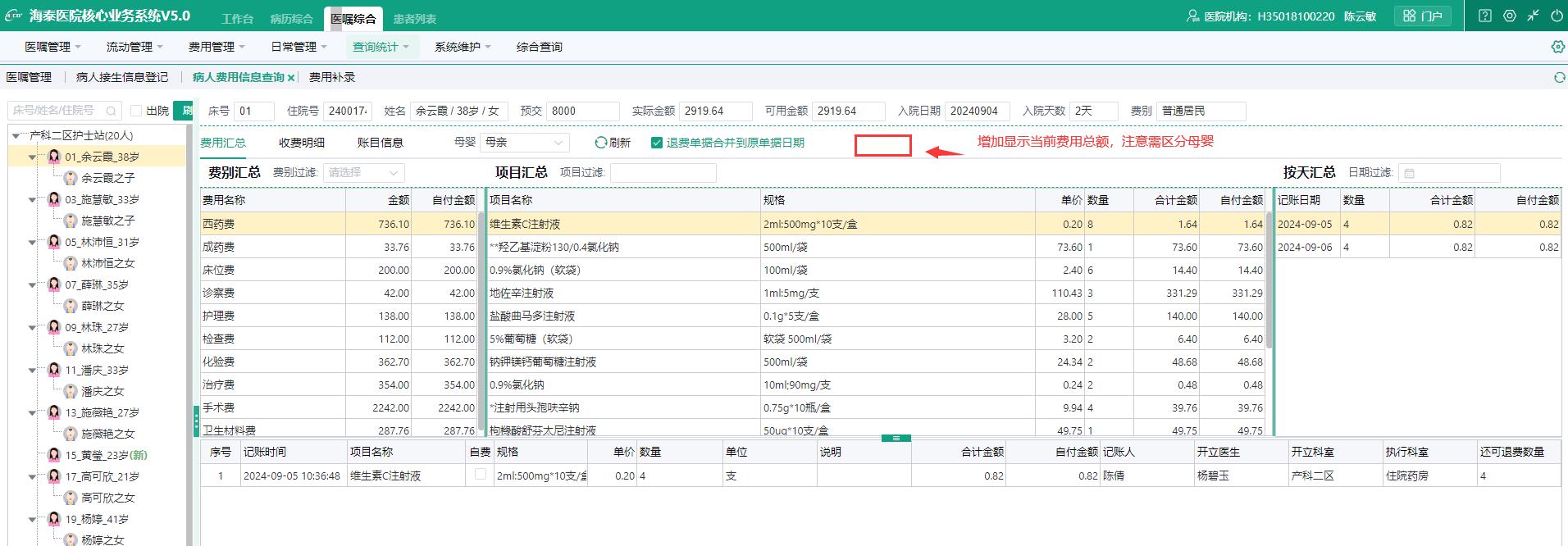Open the gear settings icon below header
Screen dimensions: 1568x546
pyautogui.click(x=1558, y=47)
